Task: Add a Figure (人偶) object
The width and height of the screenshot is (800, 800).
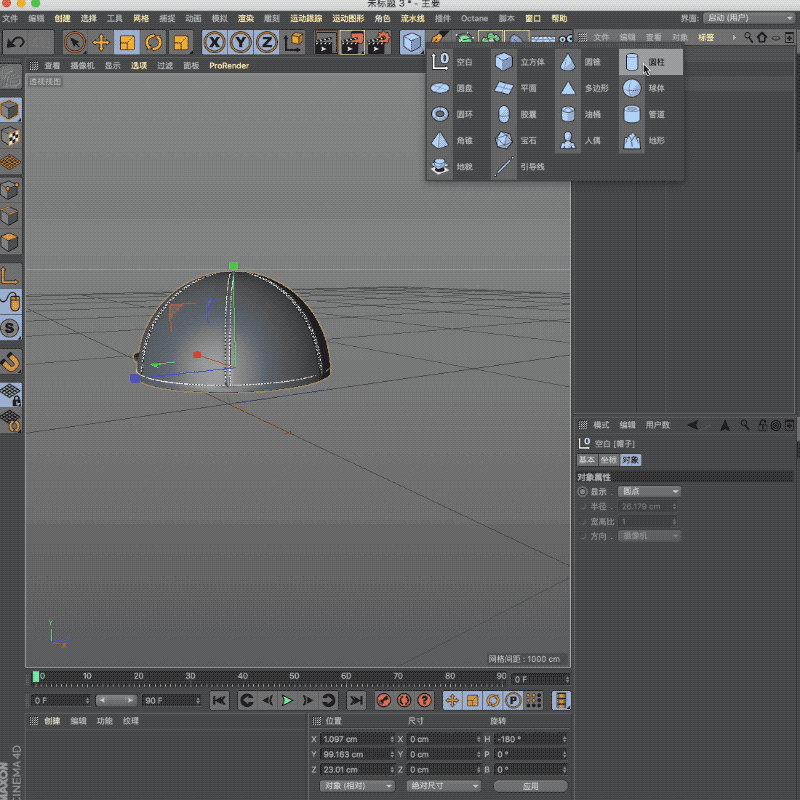Action: [580, 141]
